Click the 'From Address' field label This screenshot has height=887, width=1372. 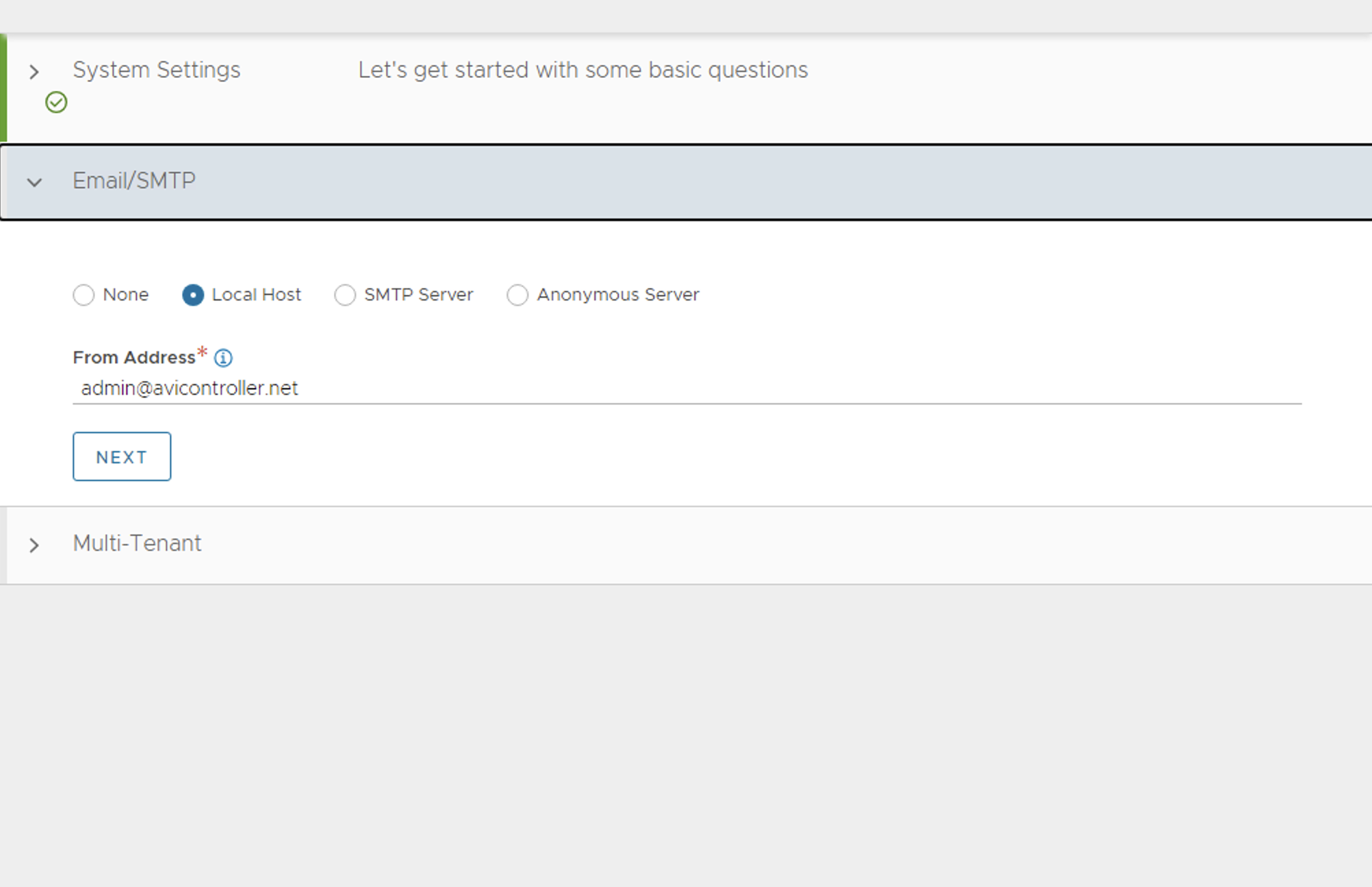pos(134,357)
